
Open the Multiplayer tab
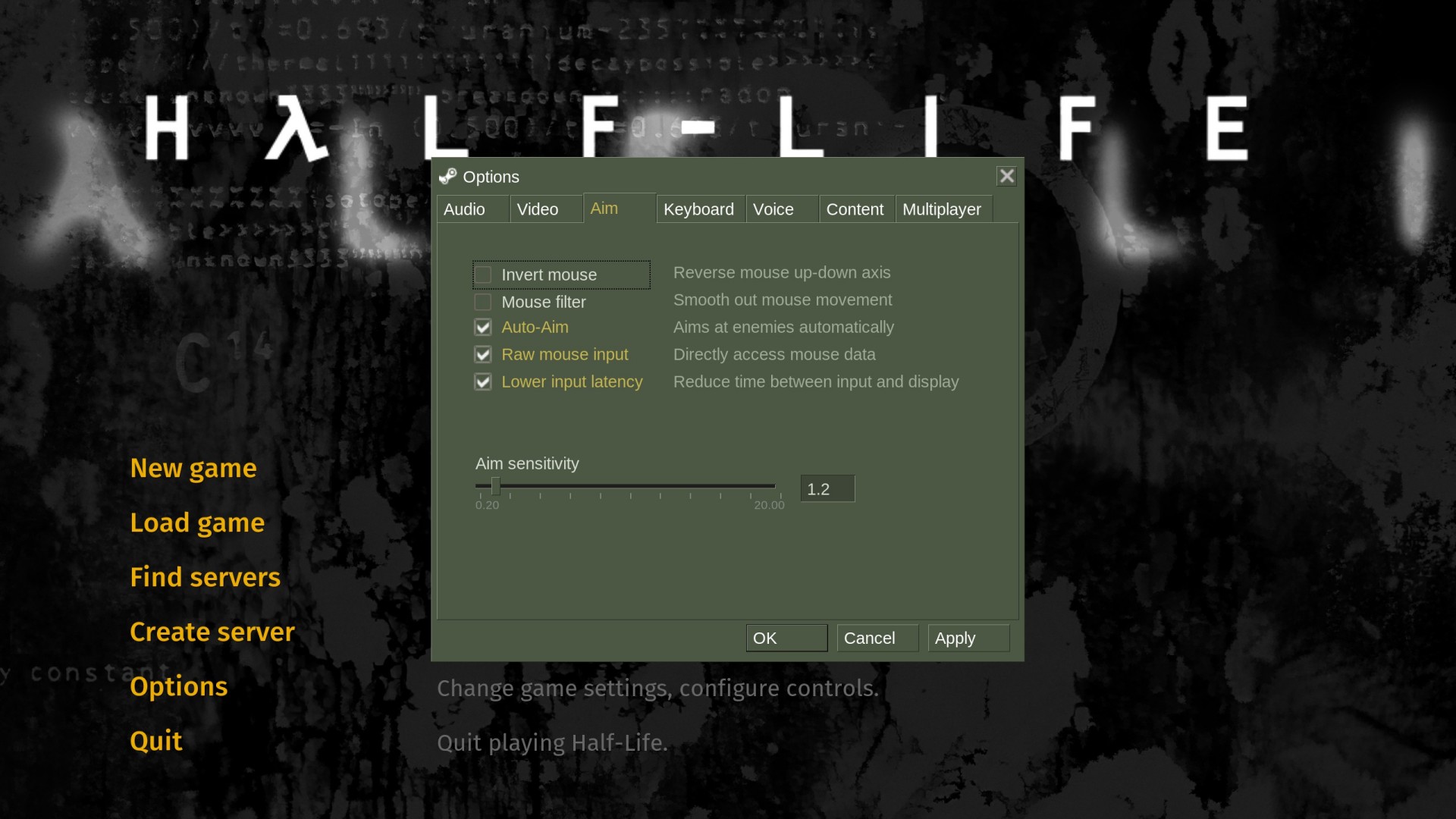944,209
